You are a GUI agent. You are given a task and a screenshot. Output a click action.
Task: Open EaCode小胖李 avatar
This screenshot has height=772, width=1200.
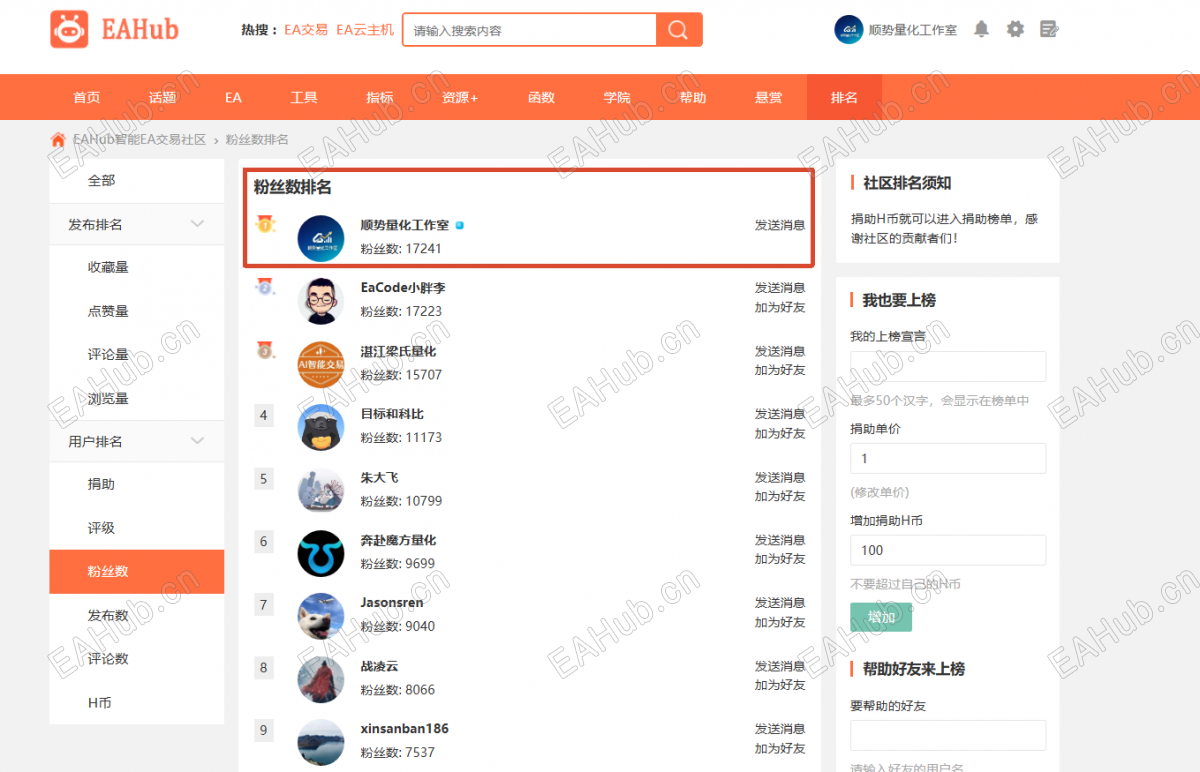tap(321, 301)
